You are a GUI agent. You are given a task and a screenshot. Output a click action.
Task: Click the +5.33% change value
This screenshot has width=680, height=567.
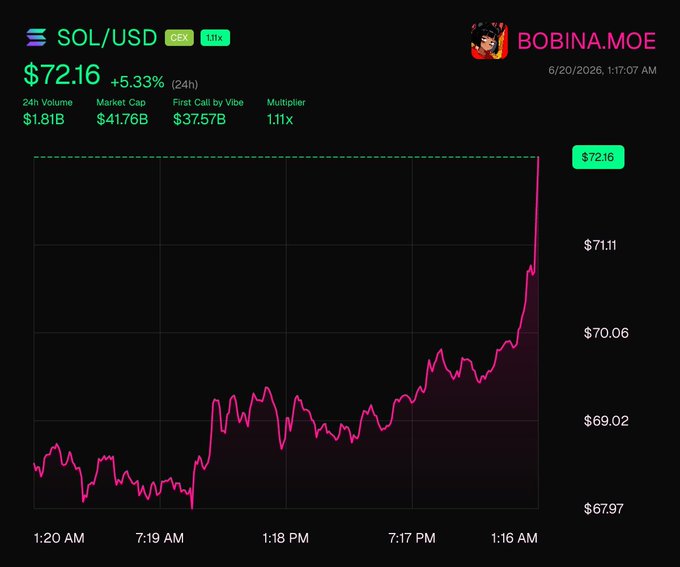point(137,82)
